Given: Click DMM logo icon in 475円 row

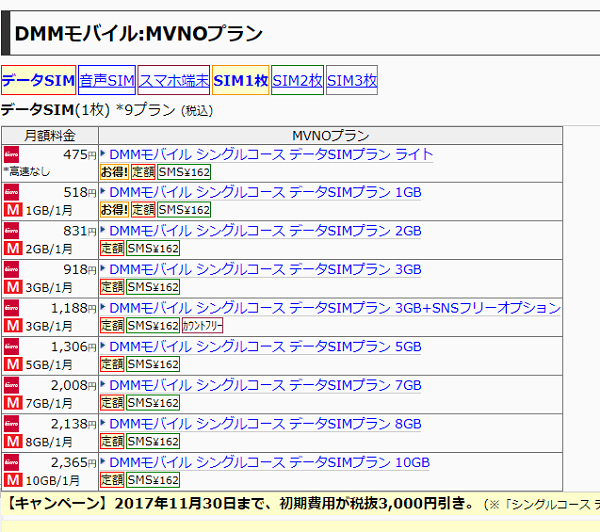Looking at the screenshot, I should (x=11, y=155).
